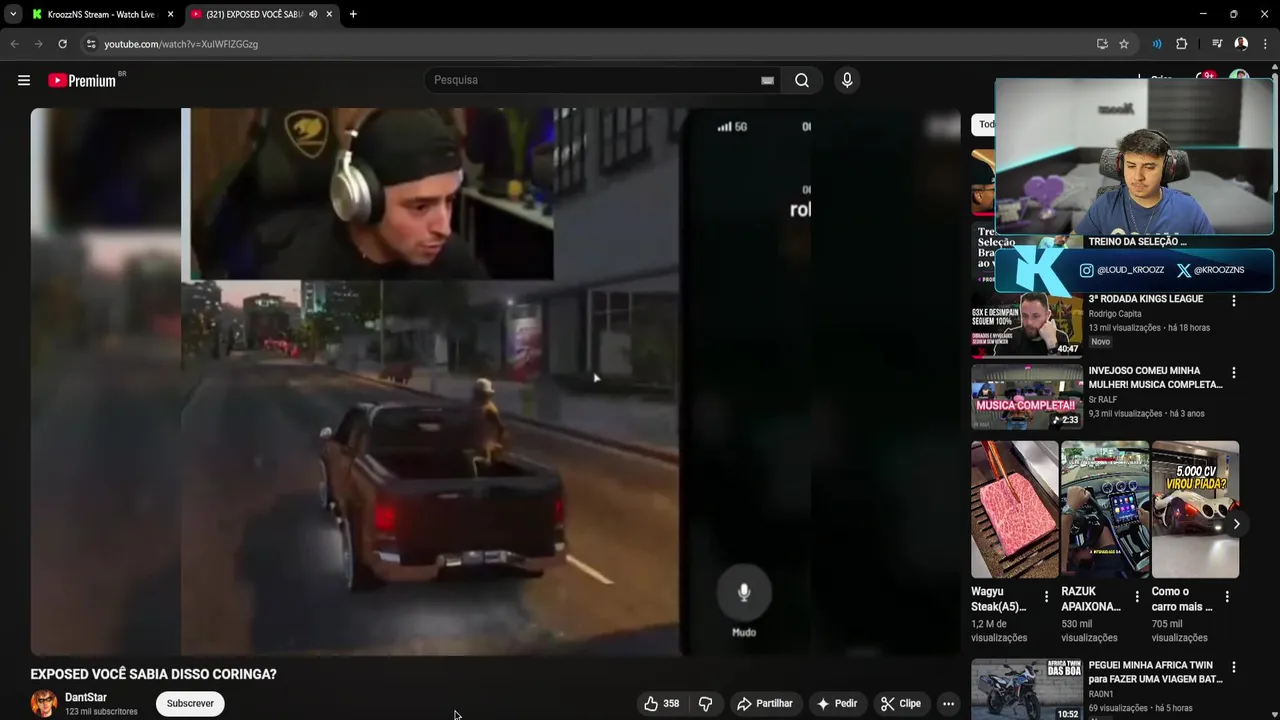
Task: Bookmark this page with the star
Action: pyautogui.click(x=1124, y=44)
